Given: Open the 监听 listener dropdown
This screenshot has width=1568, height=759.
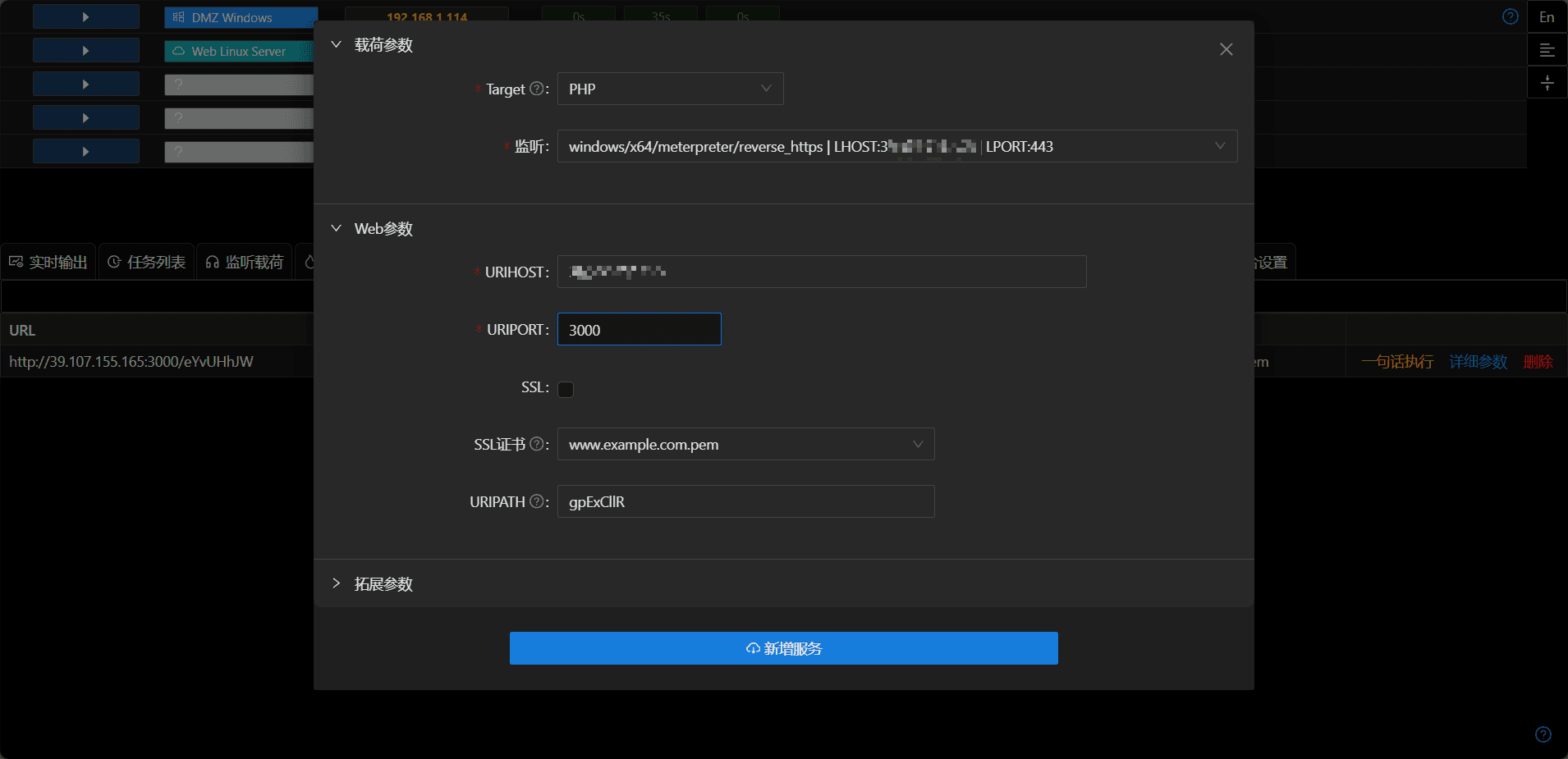Looking at the screenshot, I should click(897, 146).
